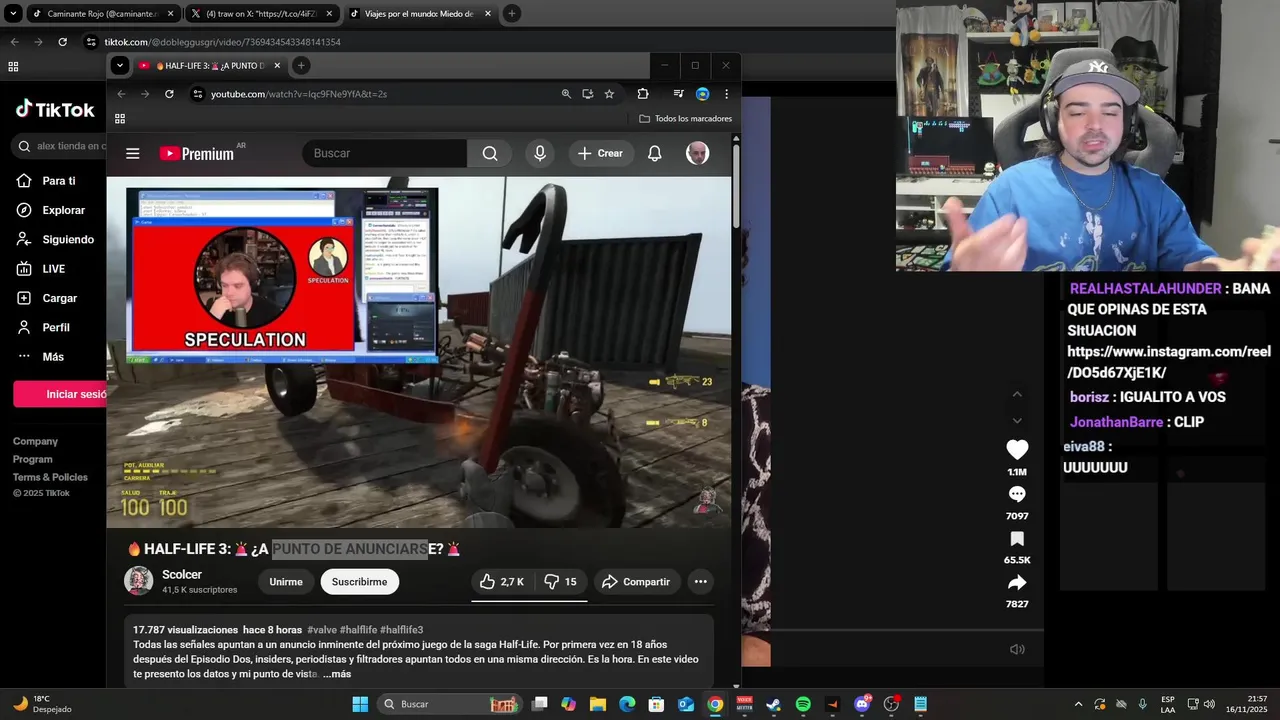This screenshot has width=1280, height=720.
Task: Click the Scolcer channel name
Action: click(x=182, y=575)
